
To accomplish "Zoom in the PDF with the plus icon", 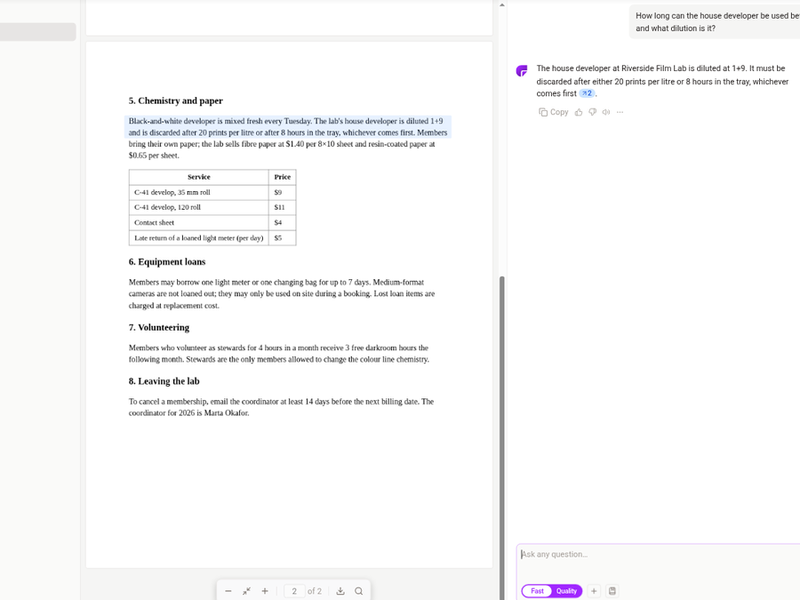I will [265, 591].
